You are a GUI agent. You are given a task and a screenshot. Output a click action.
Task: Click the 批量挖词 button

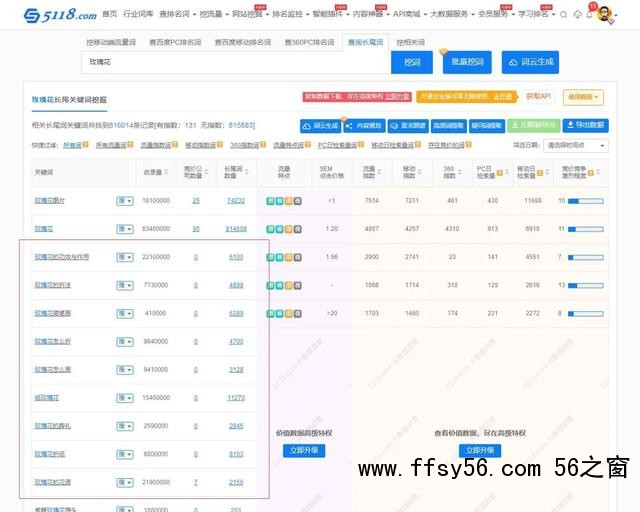(467, 62)
